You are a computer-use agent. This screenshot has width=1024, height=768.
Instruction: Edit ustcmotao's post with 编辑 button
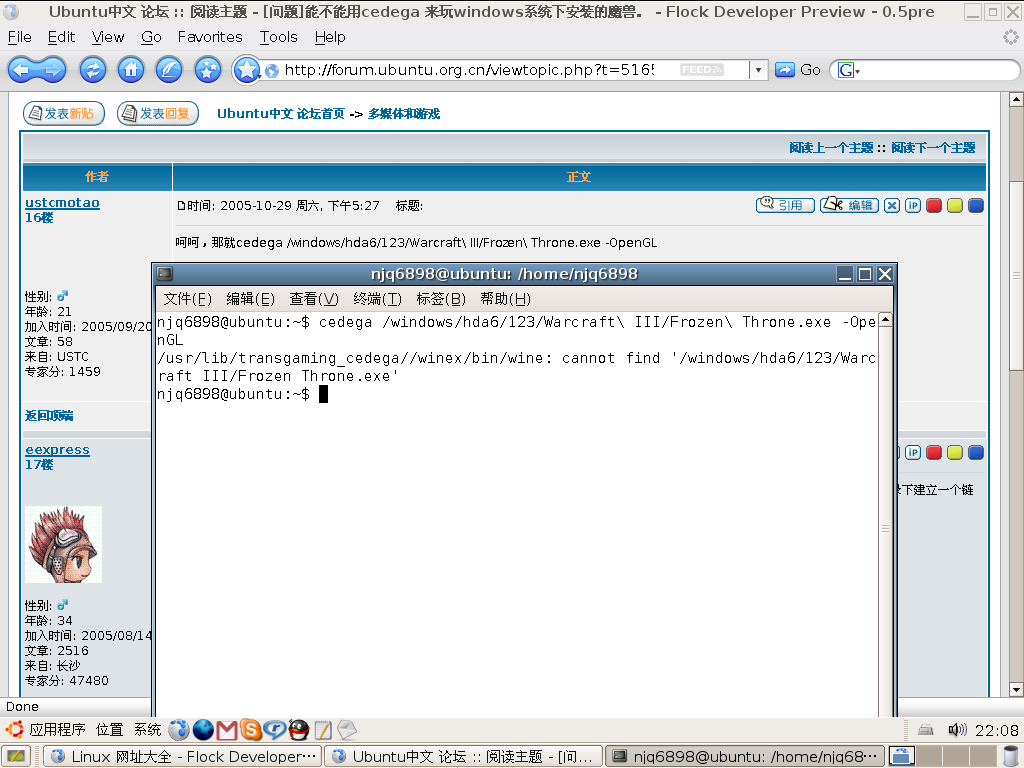849,205
